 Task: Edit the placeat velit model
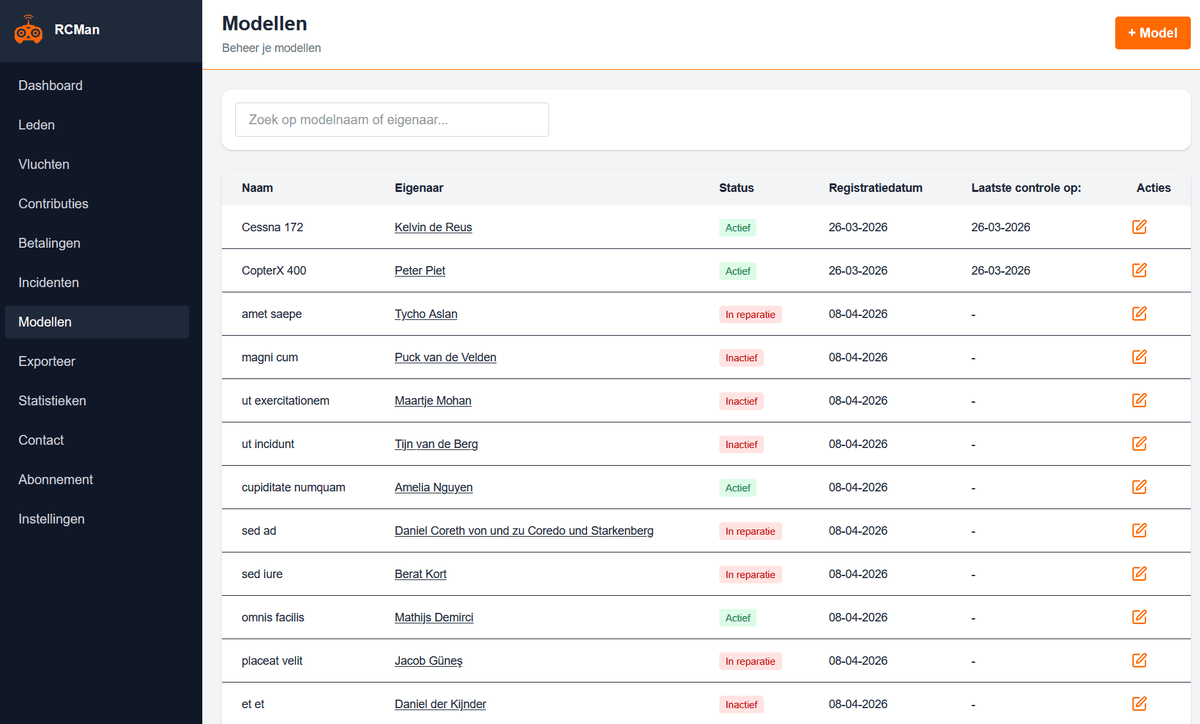[x=1139, y=661]
